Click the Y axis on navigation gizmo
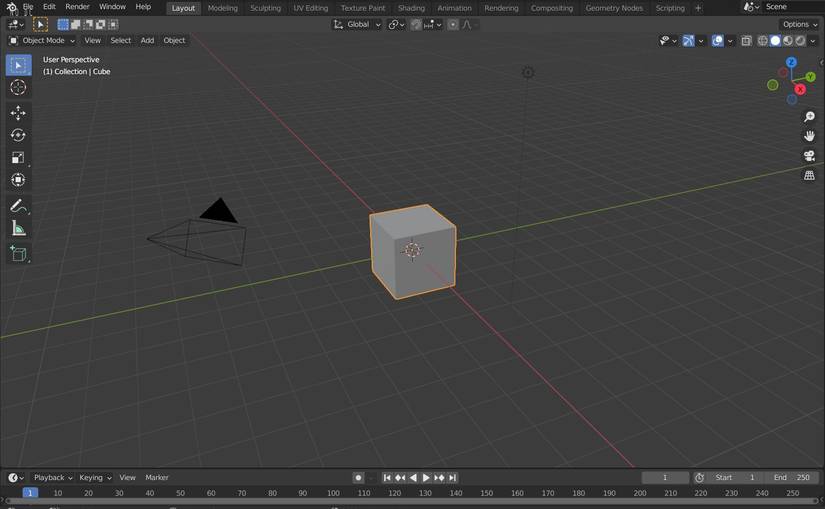825x509 pixels. pos(810,77)
